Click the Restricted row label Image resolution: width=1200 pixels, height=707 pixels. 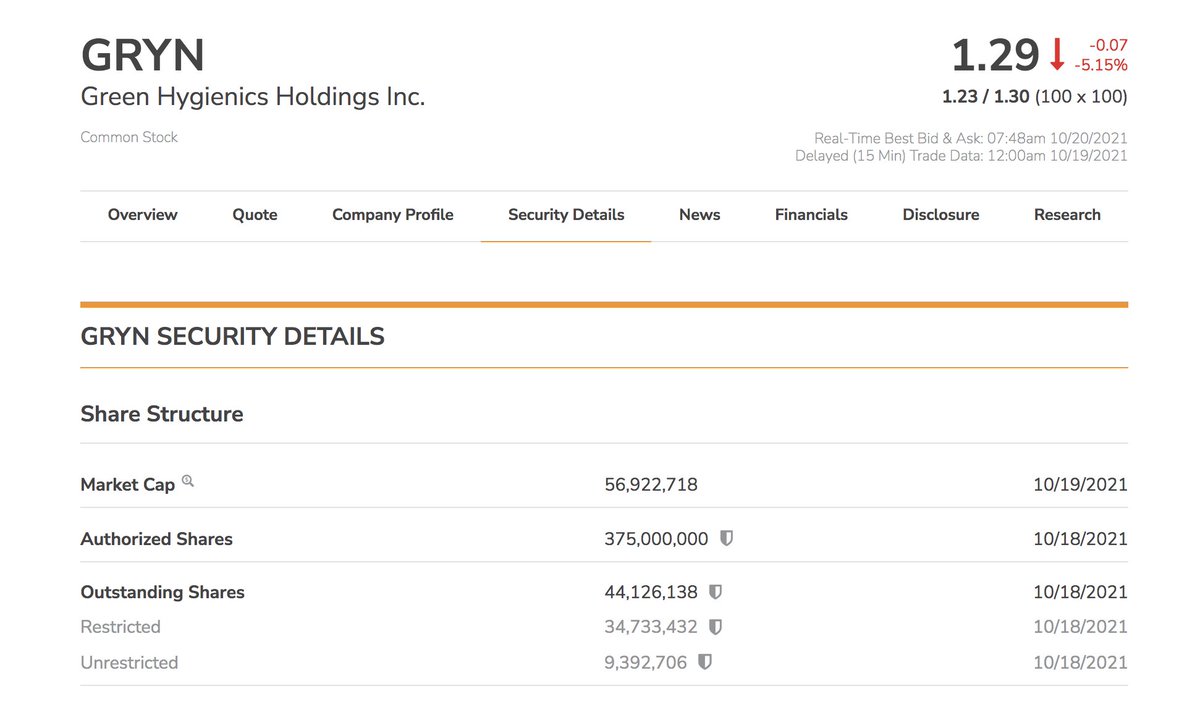click(121, 627)
